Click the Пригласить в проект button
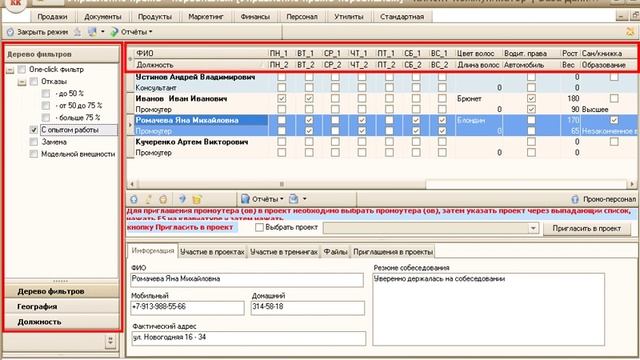The image size is (640, 360). [x=587, y=228]
